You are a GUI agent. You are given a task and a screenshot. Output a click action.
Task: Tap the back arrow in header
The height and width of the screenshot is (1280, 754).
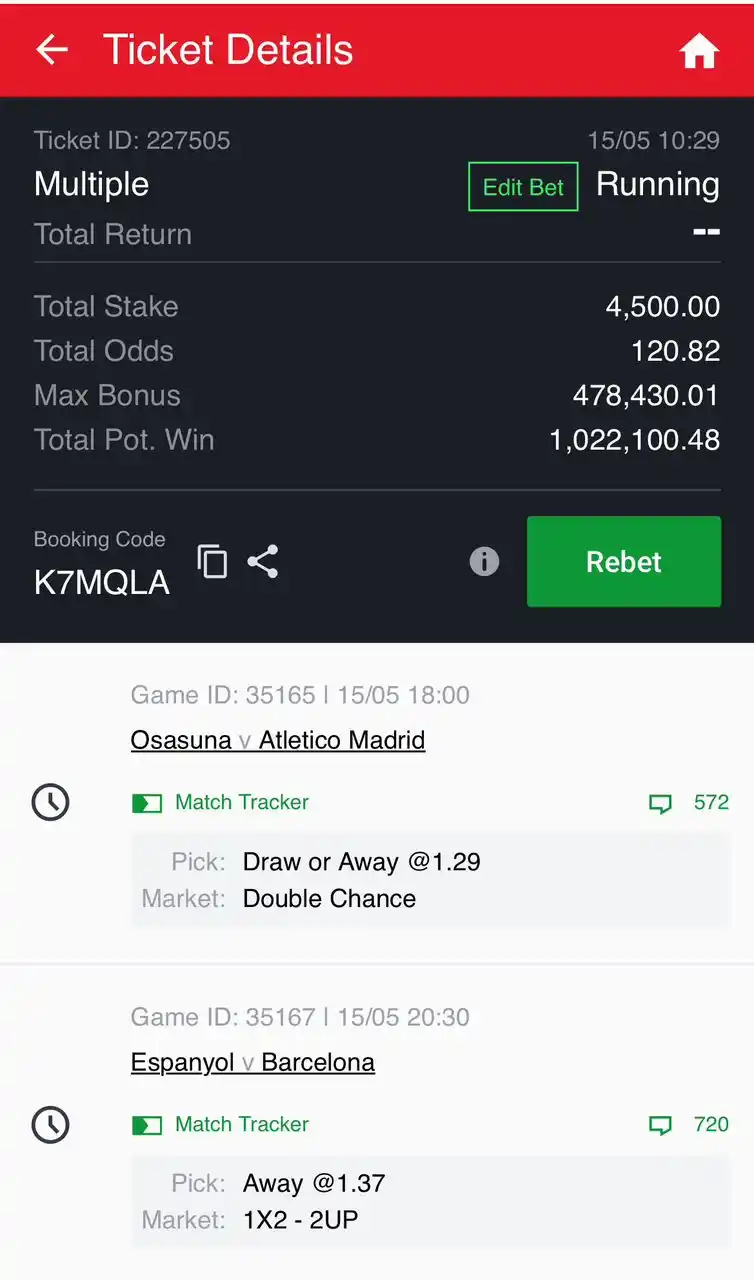point(52,50)
